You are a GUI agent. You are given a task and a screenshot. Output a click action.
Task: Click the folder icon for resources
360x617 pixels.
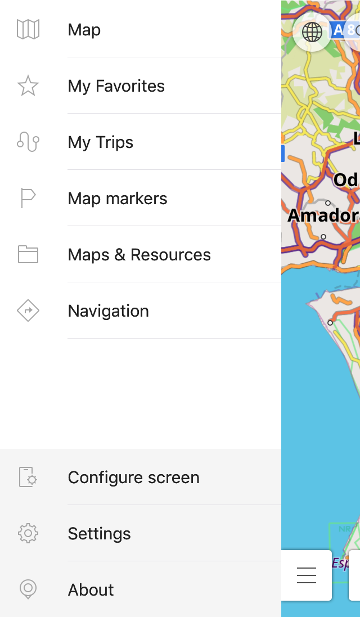pos(28,255)
